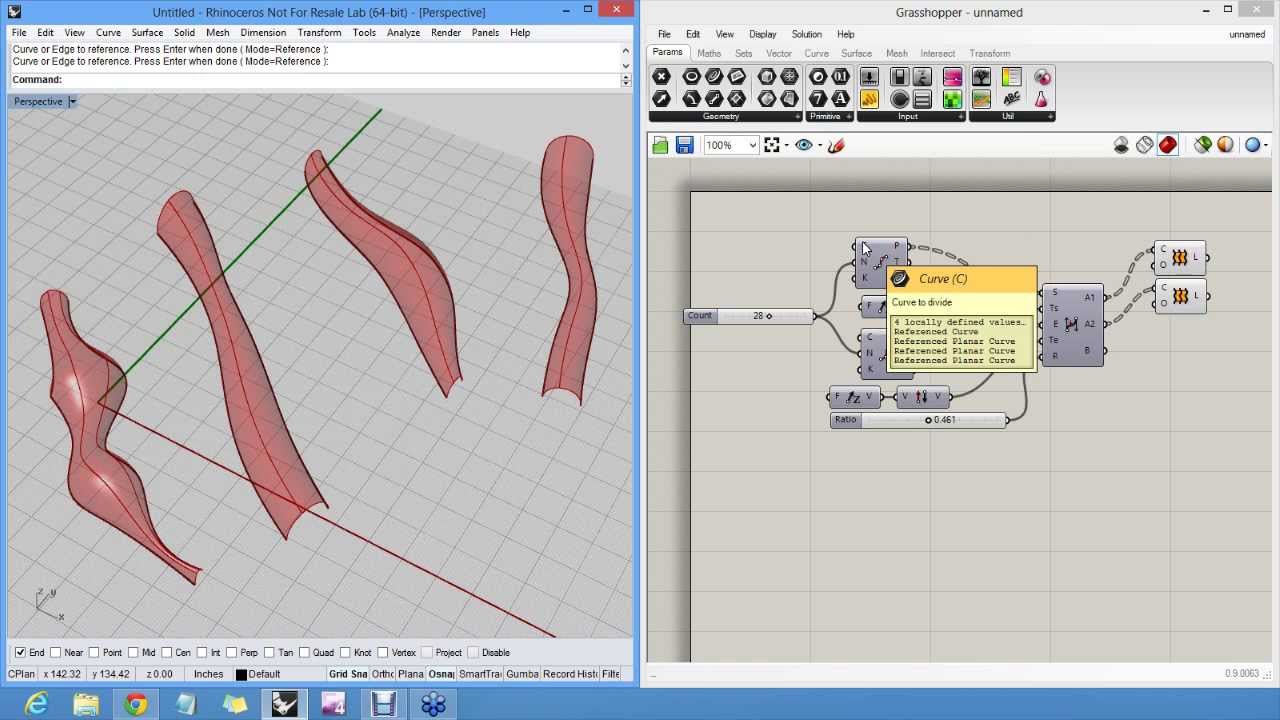Switch to the Intersect tab in Grasshopper

pyautogui.click(x=937, y=53)
